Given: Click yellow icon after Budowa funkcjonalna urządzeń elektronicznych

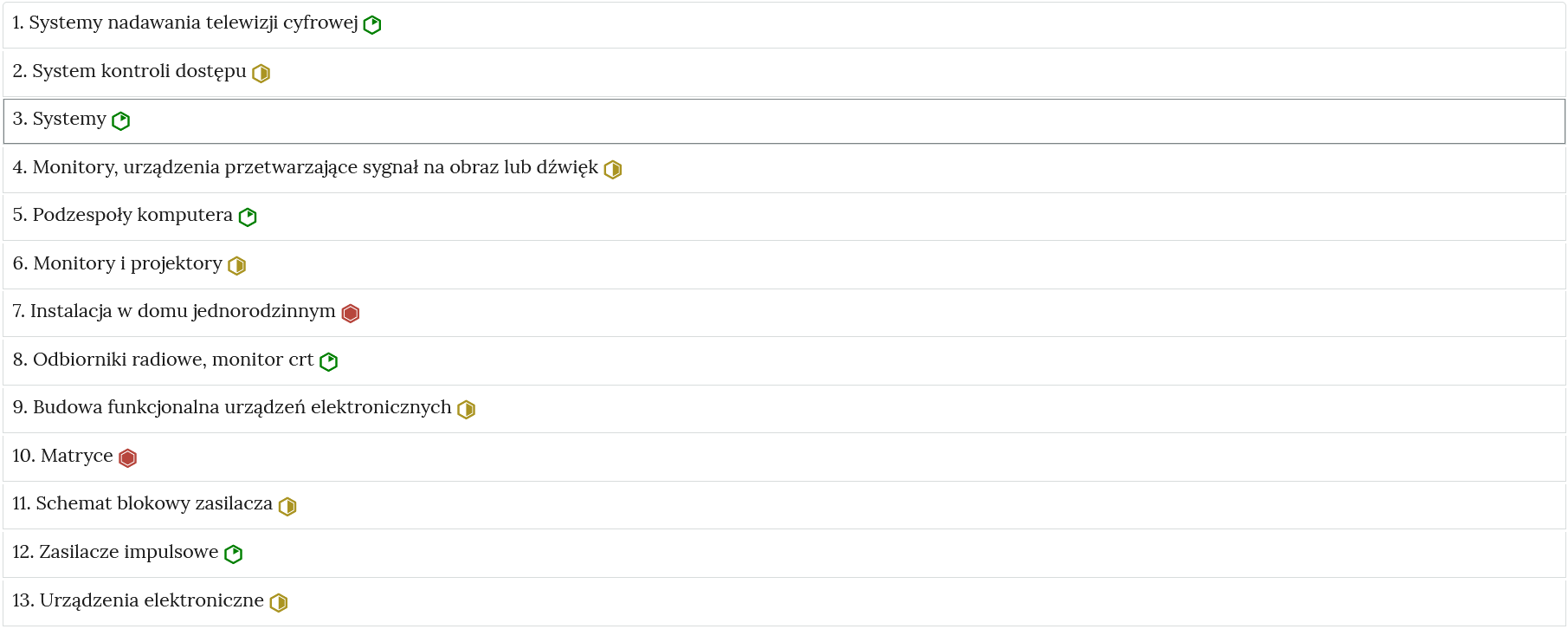Looking at the screenshot, I should [467, 410].
